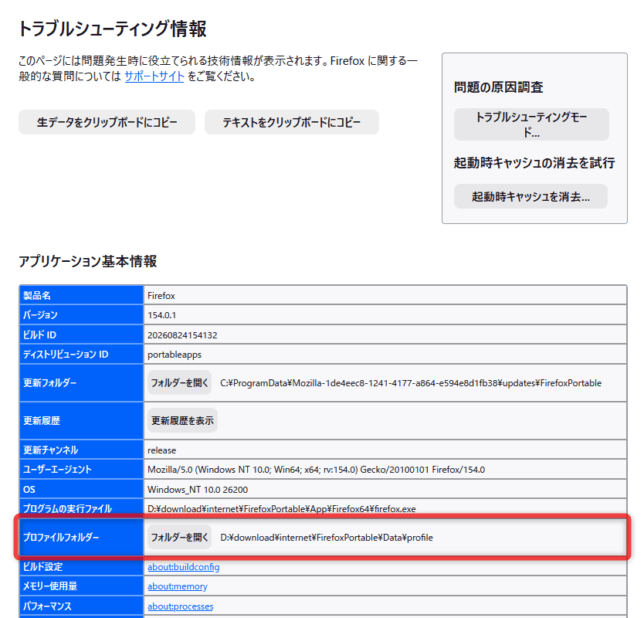The image size is (644, 618).
Task: Click the ユーザーエージェント row header
Action: pyautogui.click(x=81, y=469)
